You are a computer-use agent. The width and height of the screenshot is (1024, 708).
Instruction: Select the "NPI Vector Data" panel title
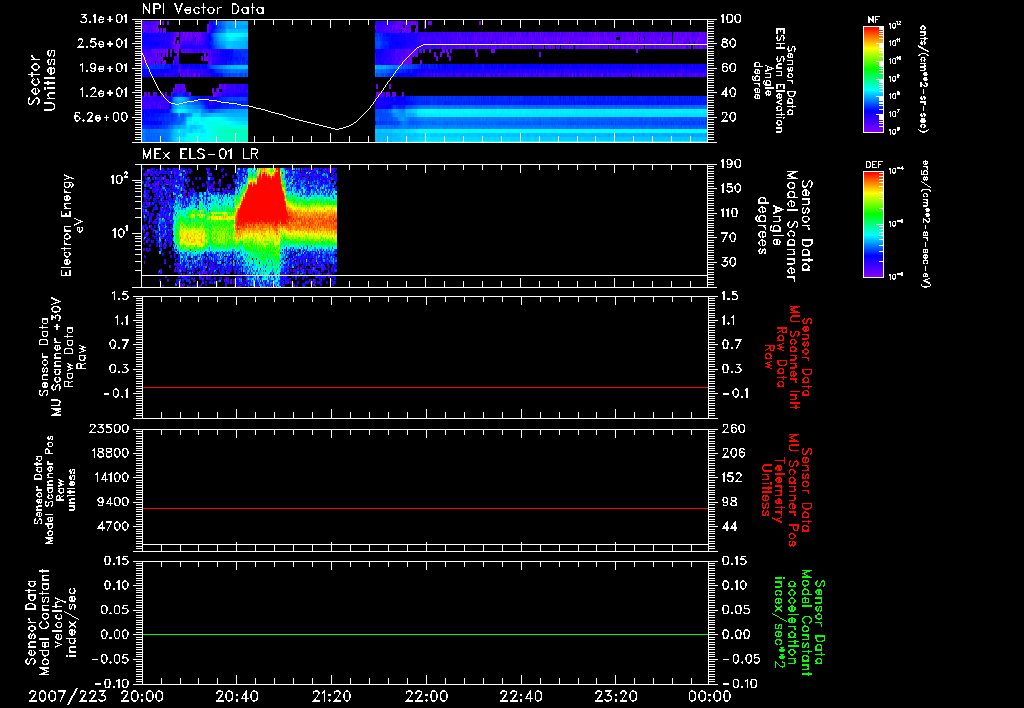[203, 9]
